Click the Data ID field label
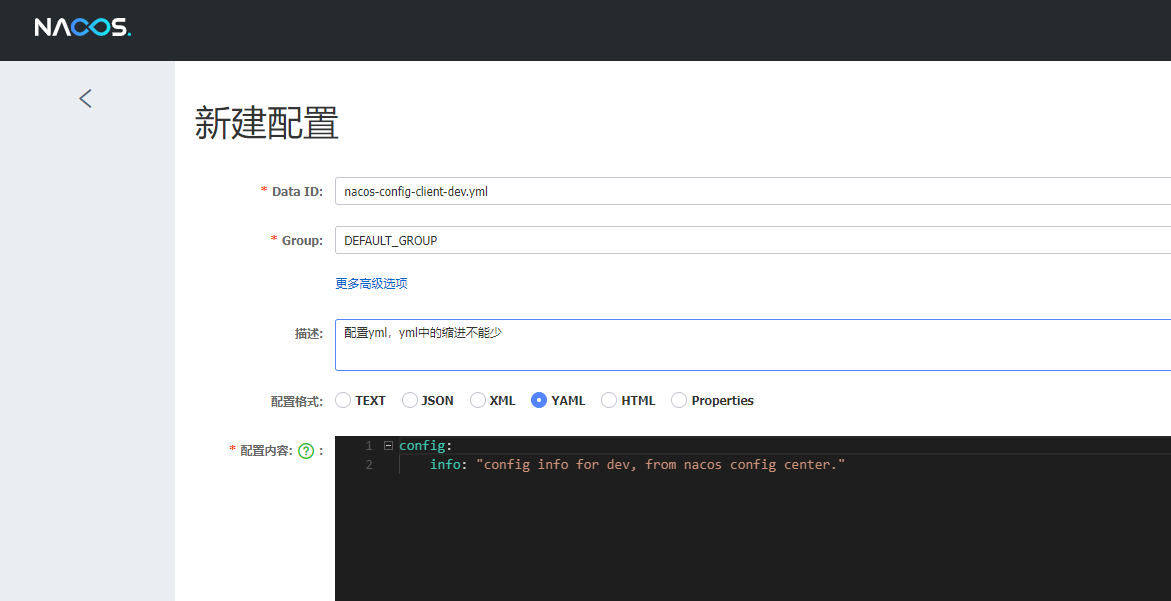The width and height of the screenshot is (1171, 601). [297, 192]
